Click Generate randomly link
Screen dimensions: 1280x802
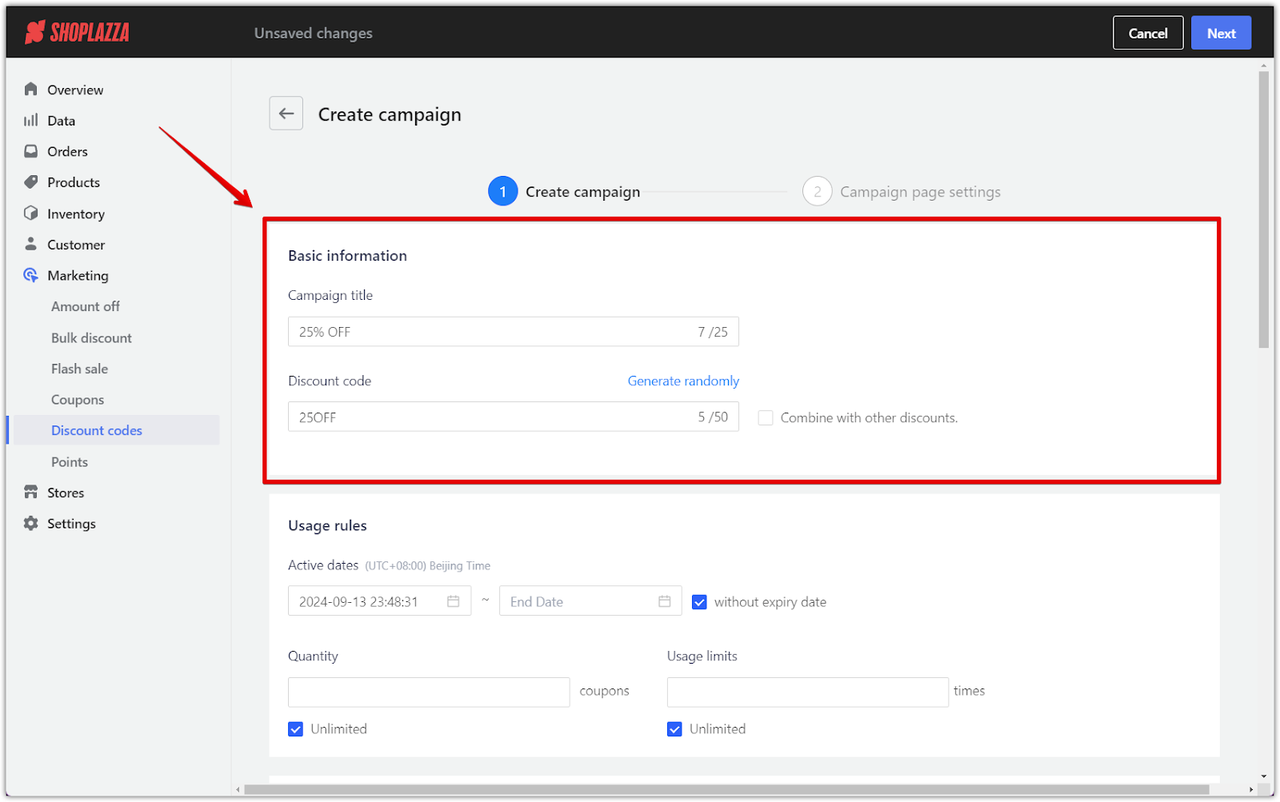pos(683,381)
